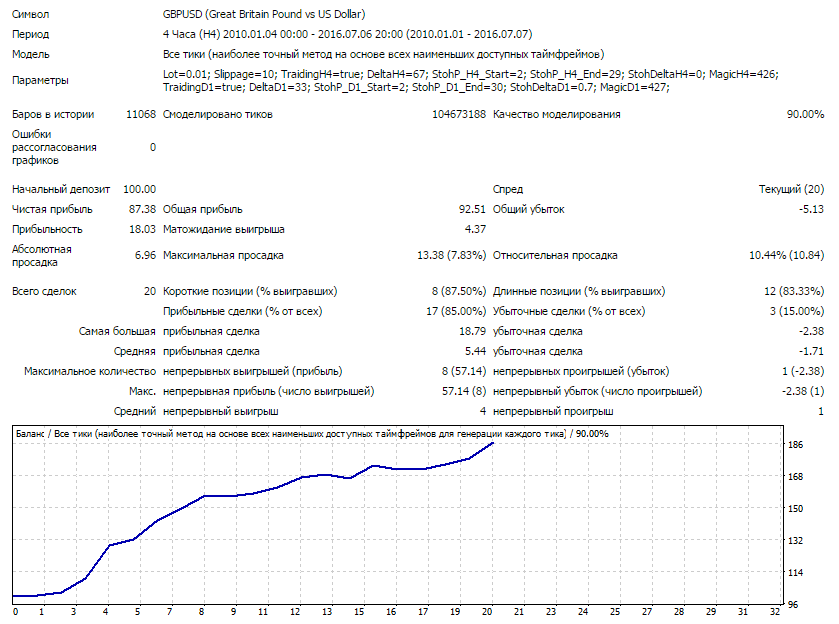
Task: Click the parameters line starting with Lot=0.01
Action: [470, 74]
